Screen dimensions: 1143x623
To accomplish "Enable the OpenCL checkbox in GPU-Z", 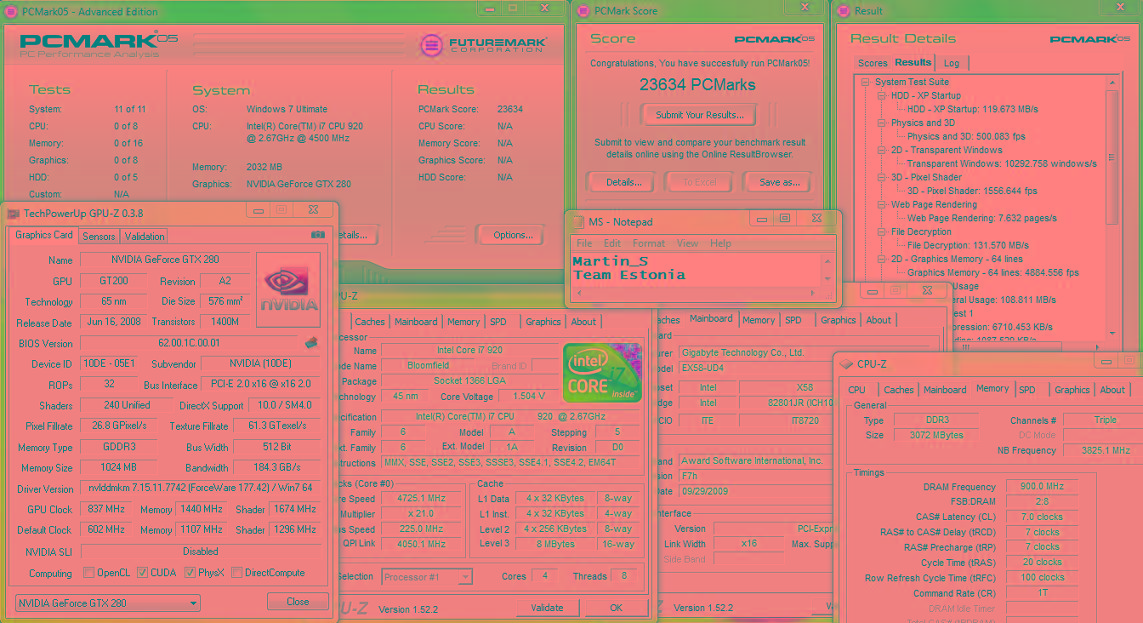I will [x=89, y=573].
